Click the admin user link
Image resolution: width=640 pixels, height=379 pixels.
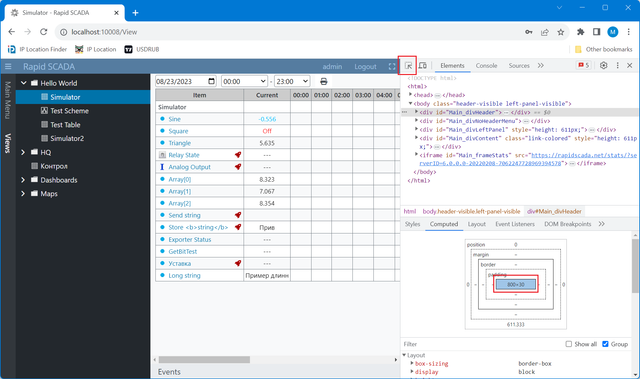[332, 66]
